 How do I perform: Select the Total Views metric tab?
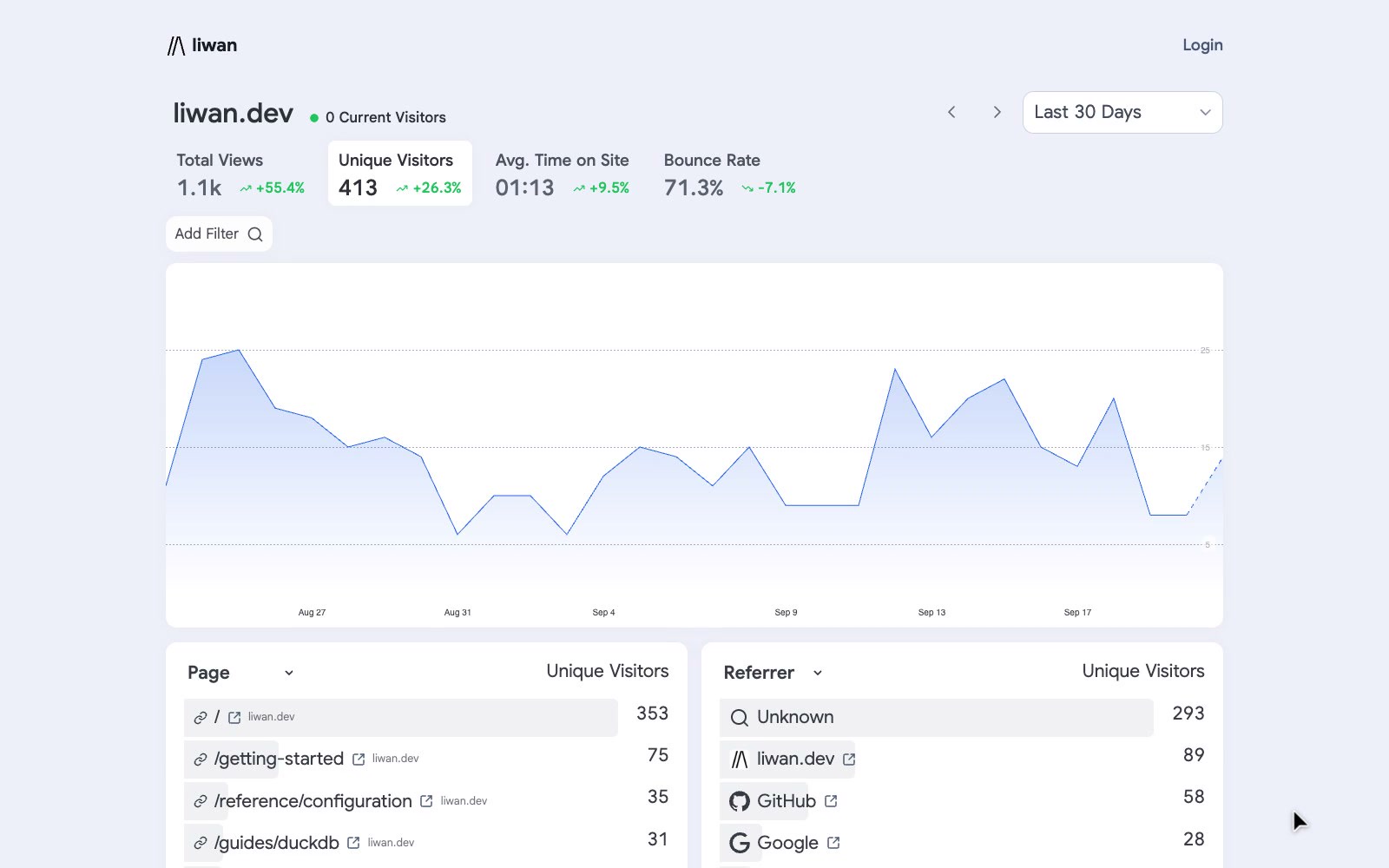coord(240,174)
